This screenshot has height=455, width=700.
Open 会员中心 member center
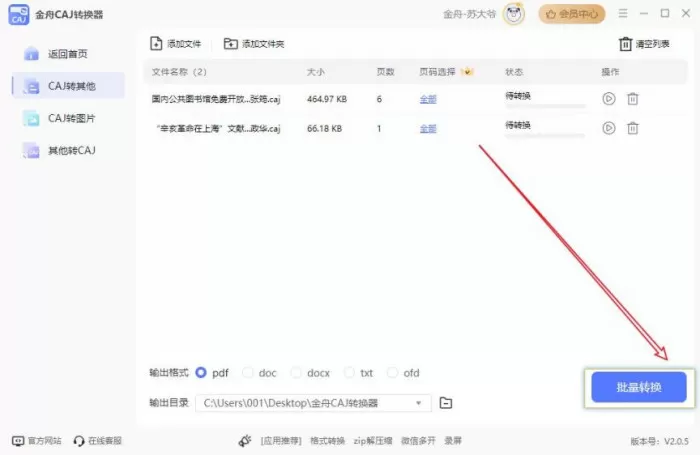(x=572, y=14)
